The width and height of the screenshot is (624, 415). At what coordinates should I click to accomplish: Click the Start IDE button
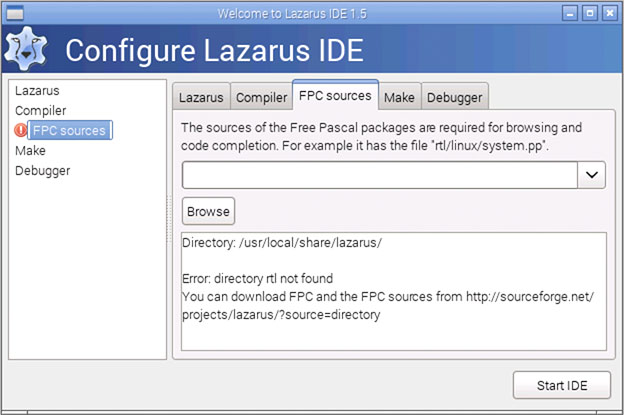(x=562, y=385)
